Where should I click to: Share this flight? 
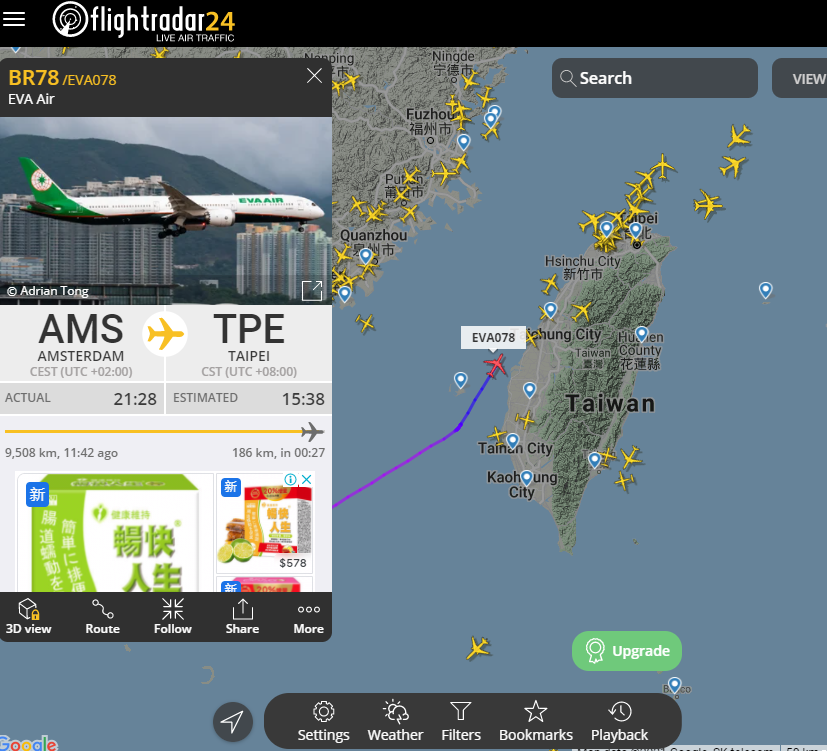coord(242,616)
